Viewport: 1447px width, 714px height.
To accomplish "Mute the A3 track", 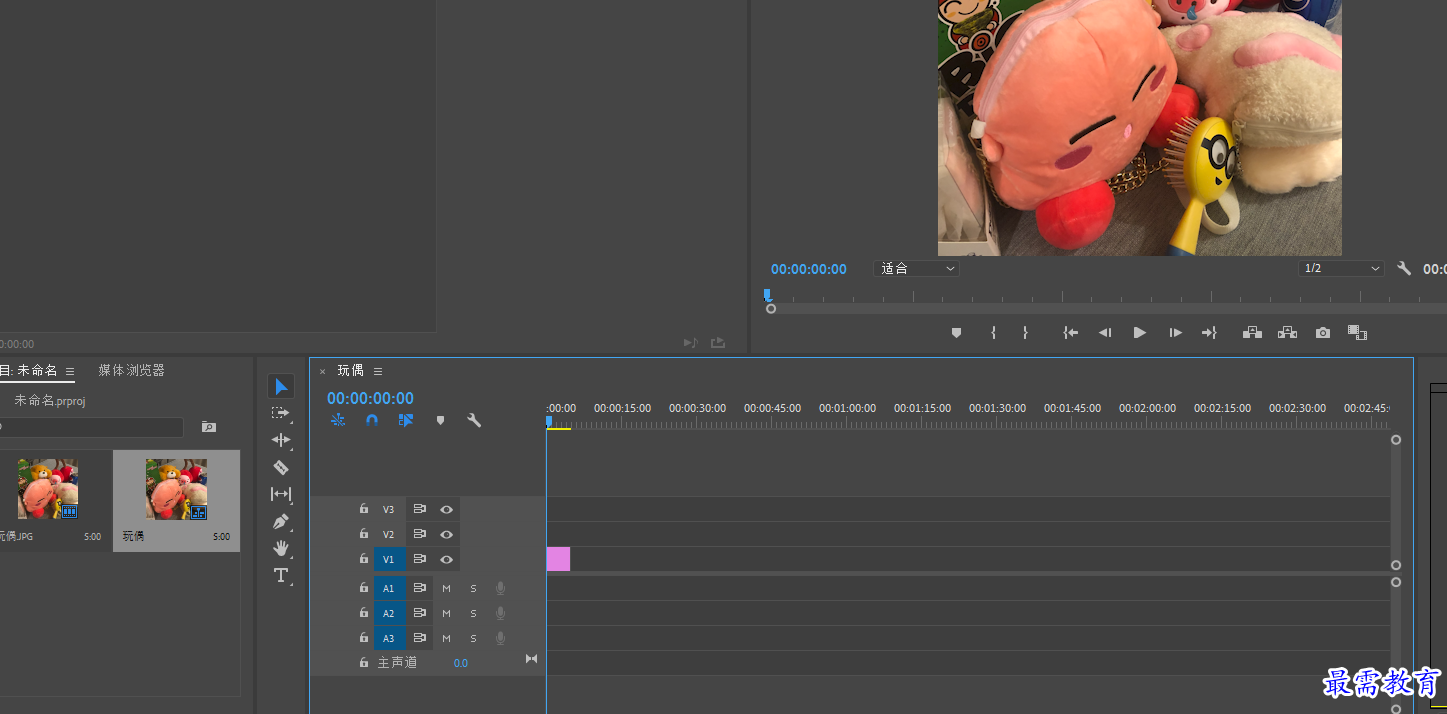I will [447, 639].
